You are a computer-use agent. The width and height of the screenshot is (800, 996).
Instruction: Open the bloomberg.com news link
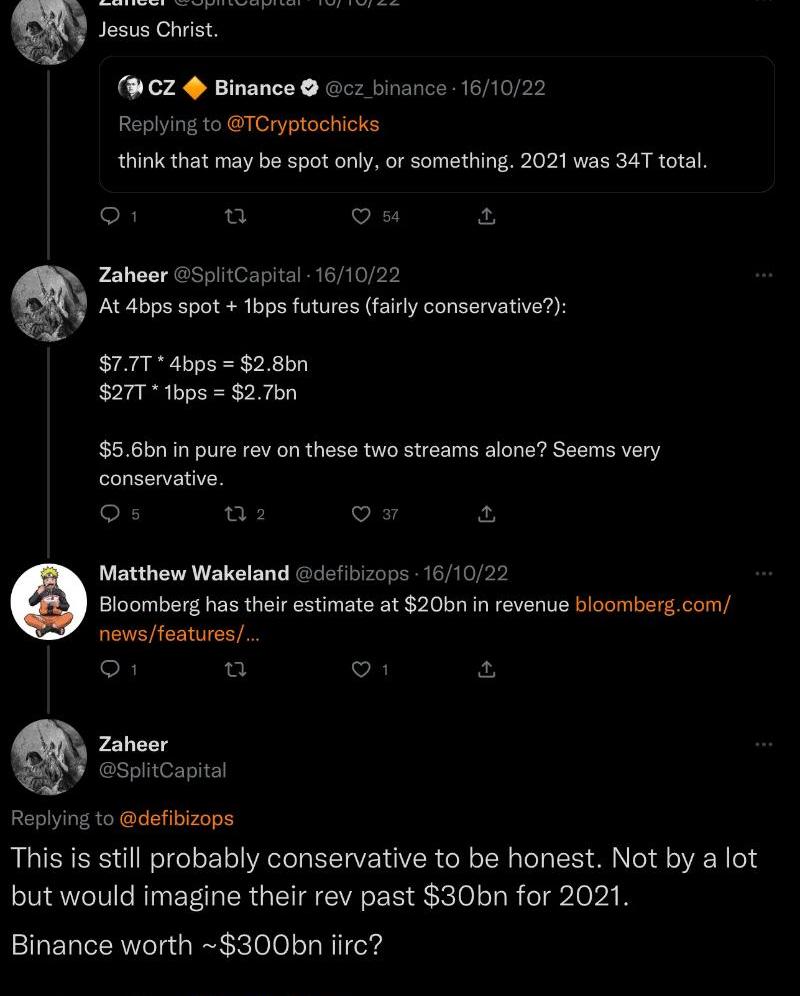[652, 605]
